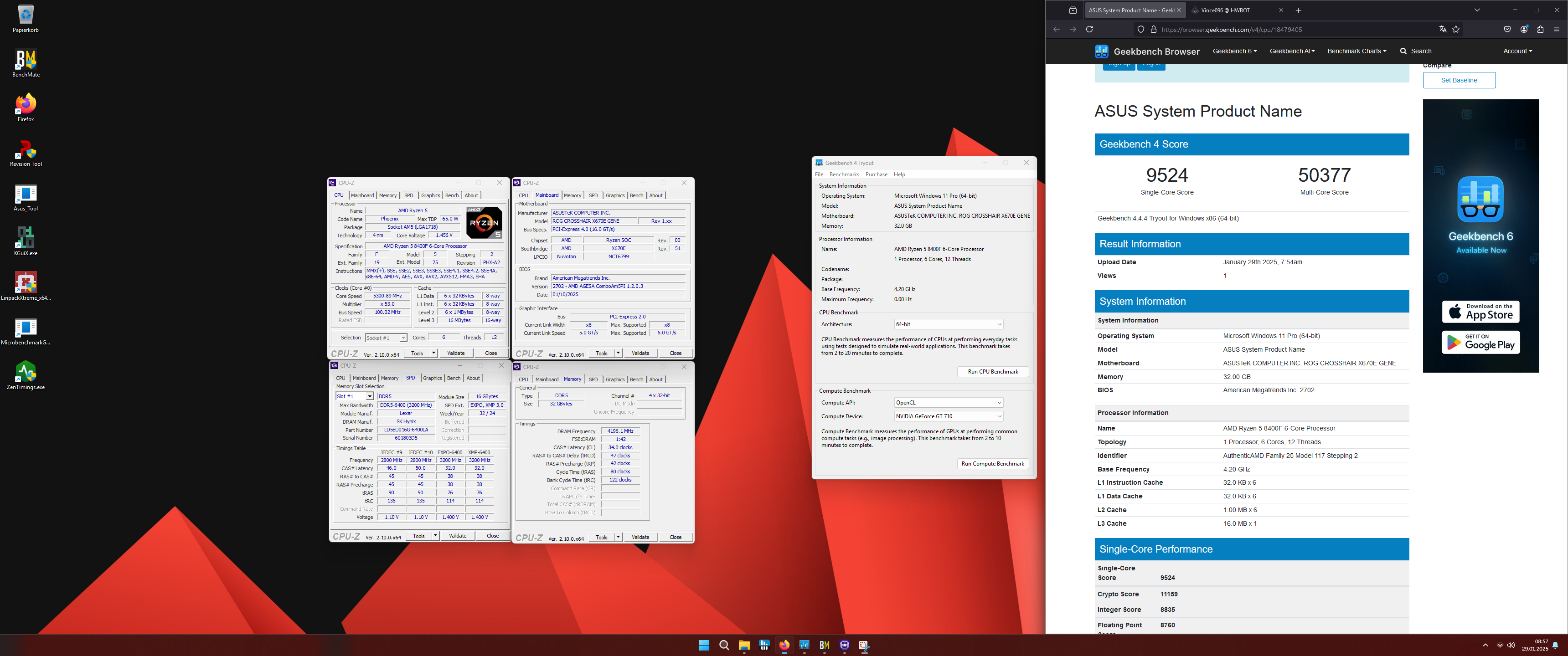Viewport: 1568px width, 656px height.
Task: Open the Help menu in Geekbench 4 Tryout
Action: pyautogui.click(x=899, y=174)
